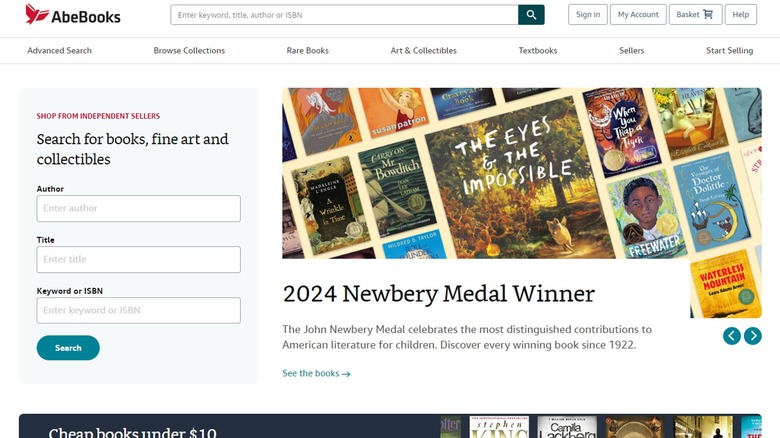Click The Eyes & the Impossible cover
Image resolution: width=780 pixels, height=438 pixels.
tap(506, 175)
